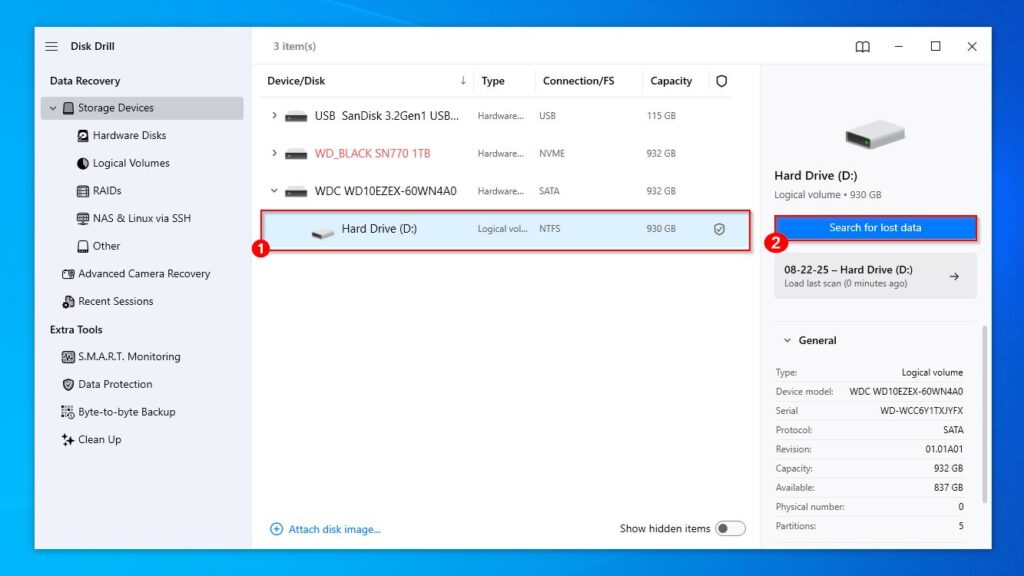Collapse the WDC WD10EZEX-60WN4A0 entry
The image size is (1024, 576).
275,191
